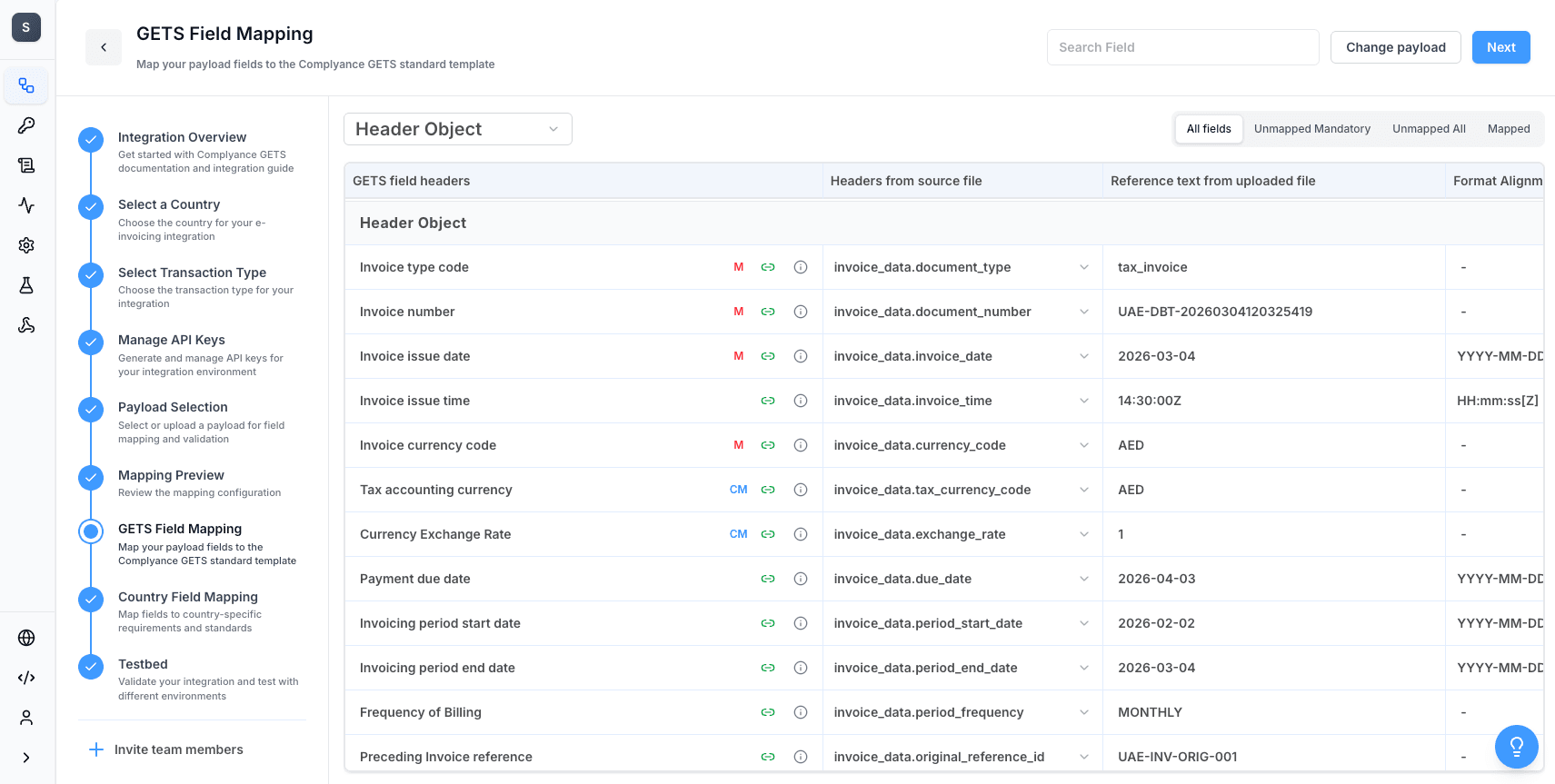Switch to the Mapped filter tab
Screen dimensions: 1555x784
pos(1508,129)
